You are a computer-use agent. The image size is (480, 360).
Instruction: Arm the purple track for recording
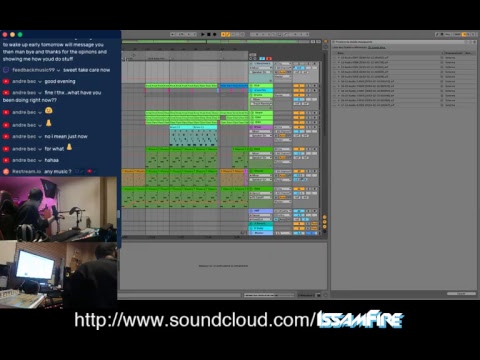pos(314,127)
